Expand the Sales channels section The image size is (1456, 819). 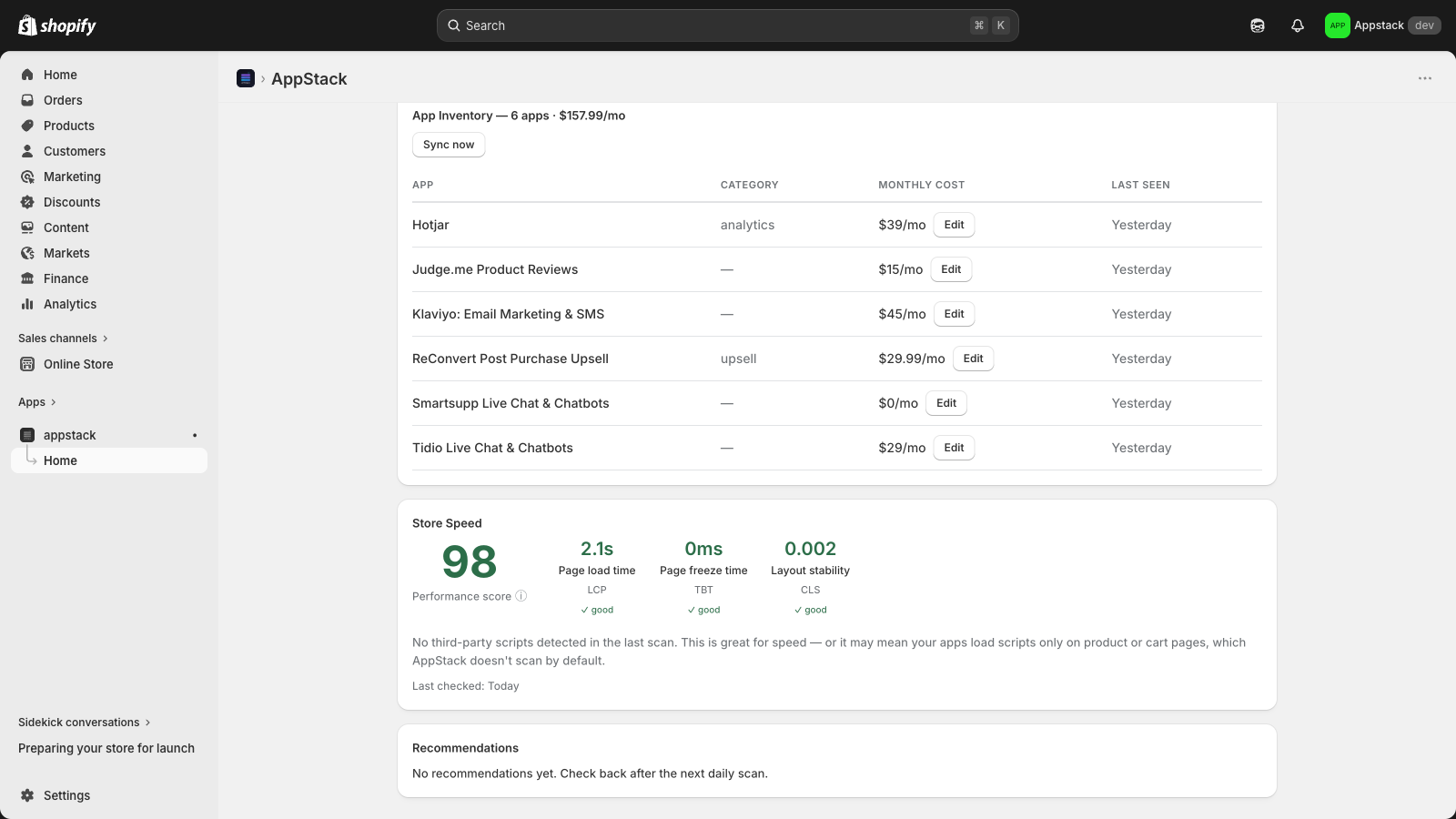pos(63,339)
